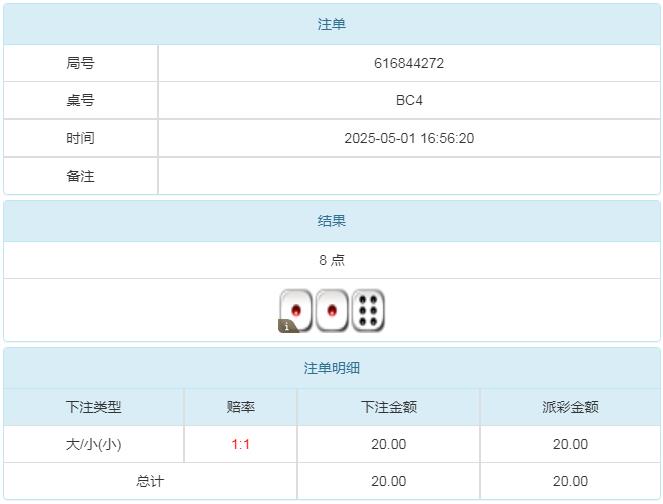
Task: Click the 注单明细 section header
Action: (332, 368)
